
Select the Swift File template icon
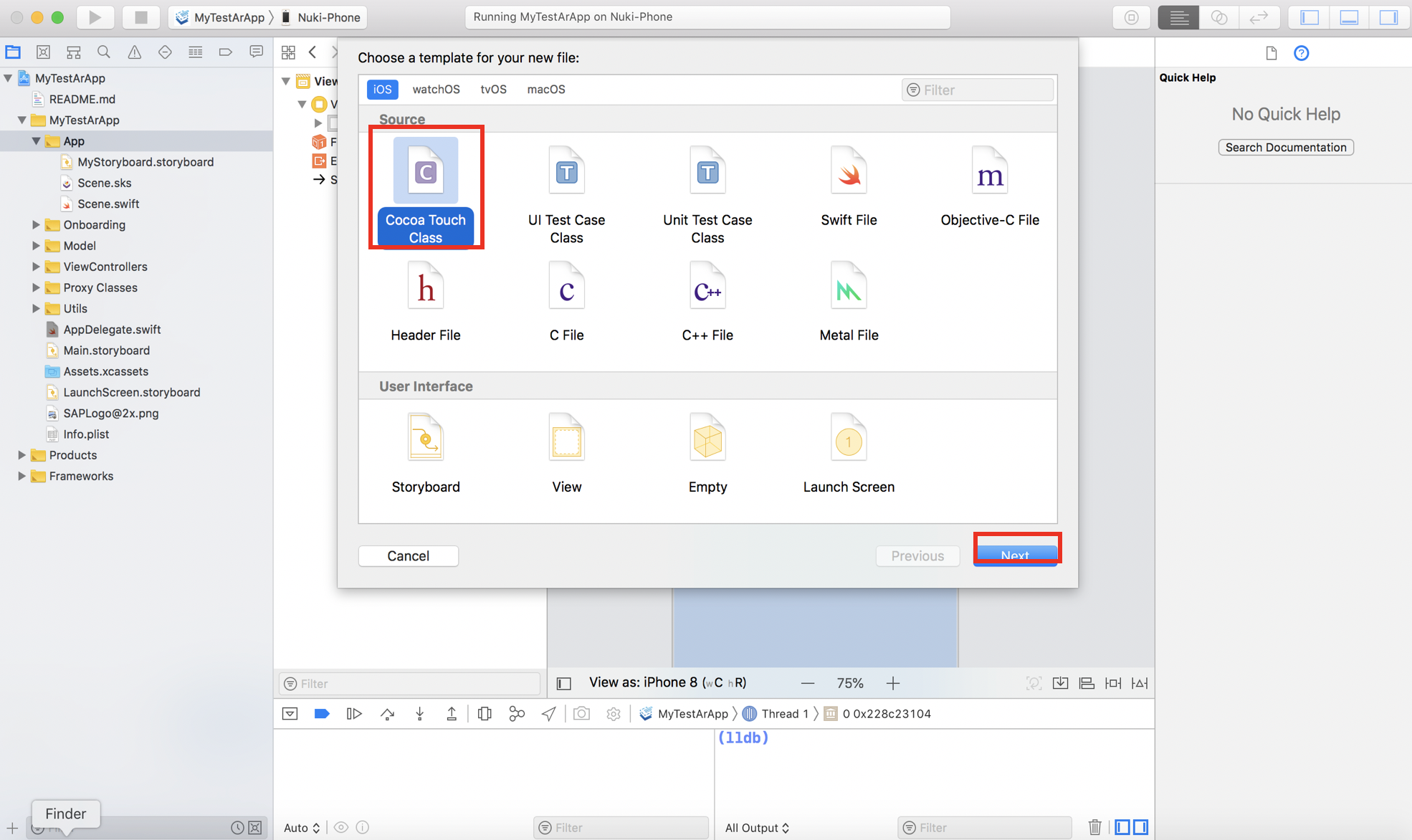[849, 172]
